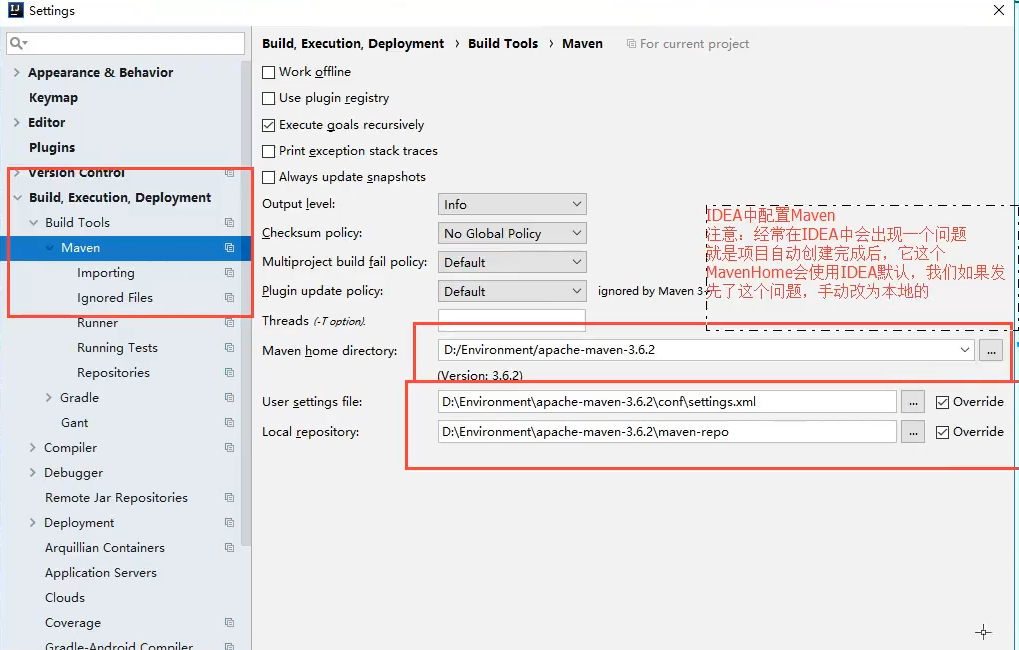Click the Threads (-T option) input field
1019x650 pixels.
coord(512,320)
